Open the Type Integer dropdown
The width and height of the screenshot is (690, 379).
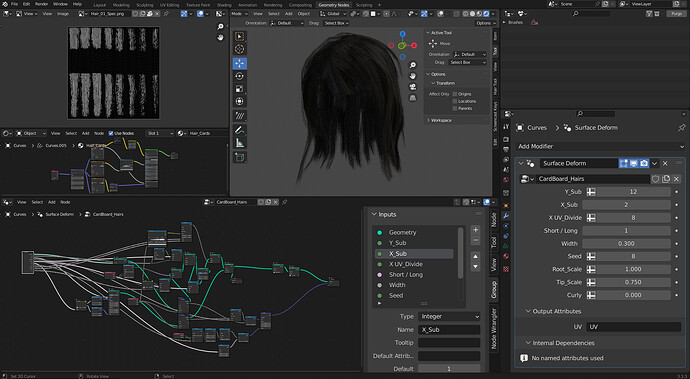tap(449, 316)
